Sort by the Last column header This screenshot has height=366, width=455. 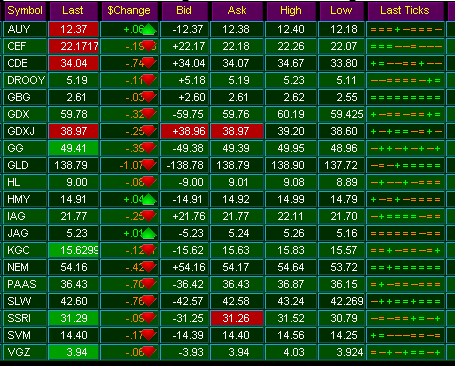click(74, 11)
